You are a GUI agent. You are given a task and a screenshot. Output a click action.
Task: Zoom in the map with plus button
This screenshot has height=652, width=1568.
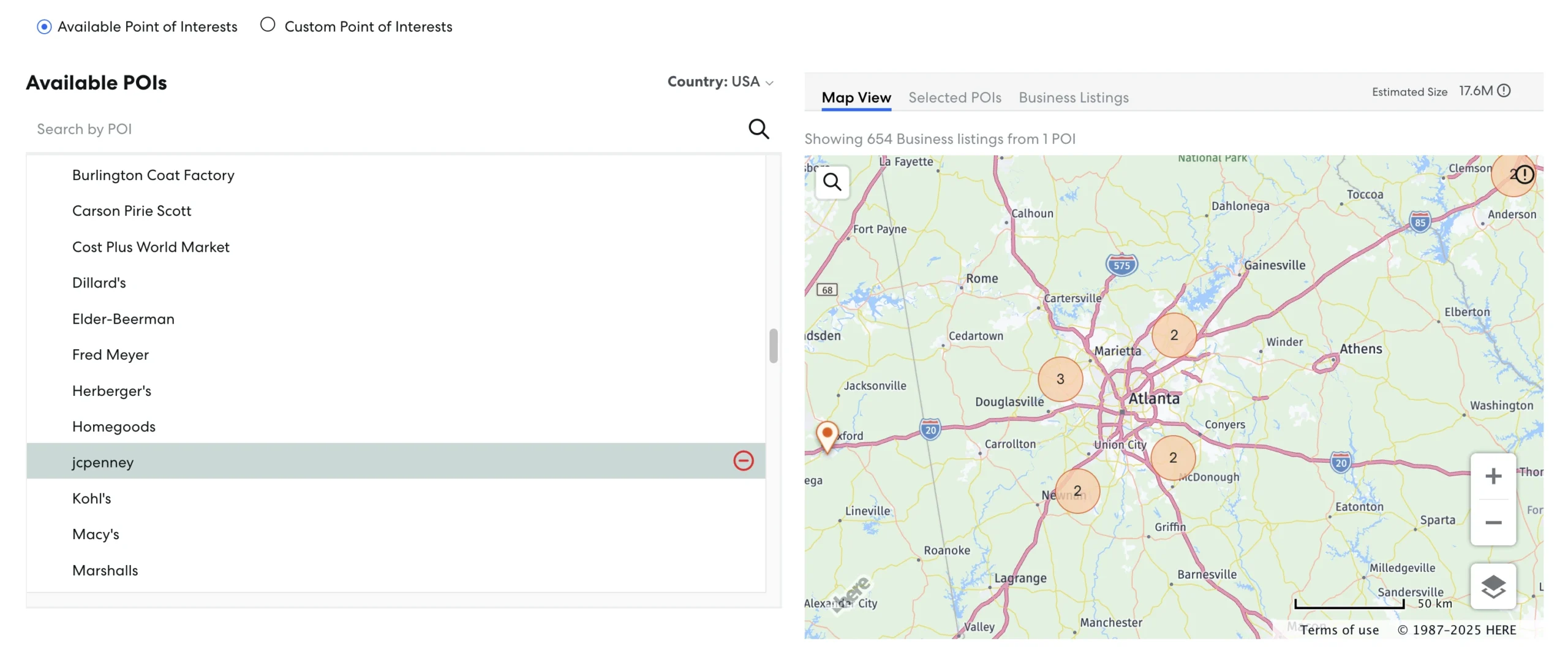[x=1493, y=476]
